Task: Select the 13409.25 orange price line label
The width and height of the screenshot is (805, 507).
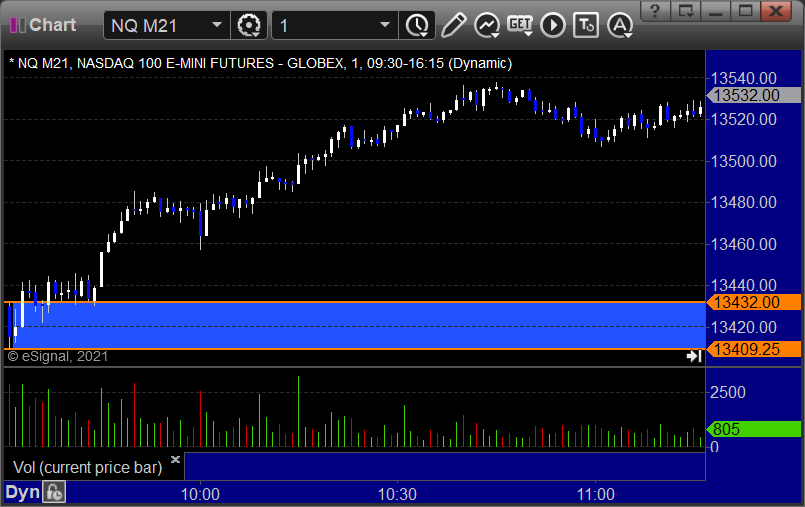Action: click(x=753, y=349)
